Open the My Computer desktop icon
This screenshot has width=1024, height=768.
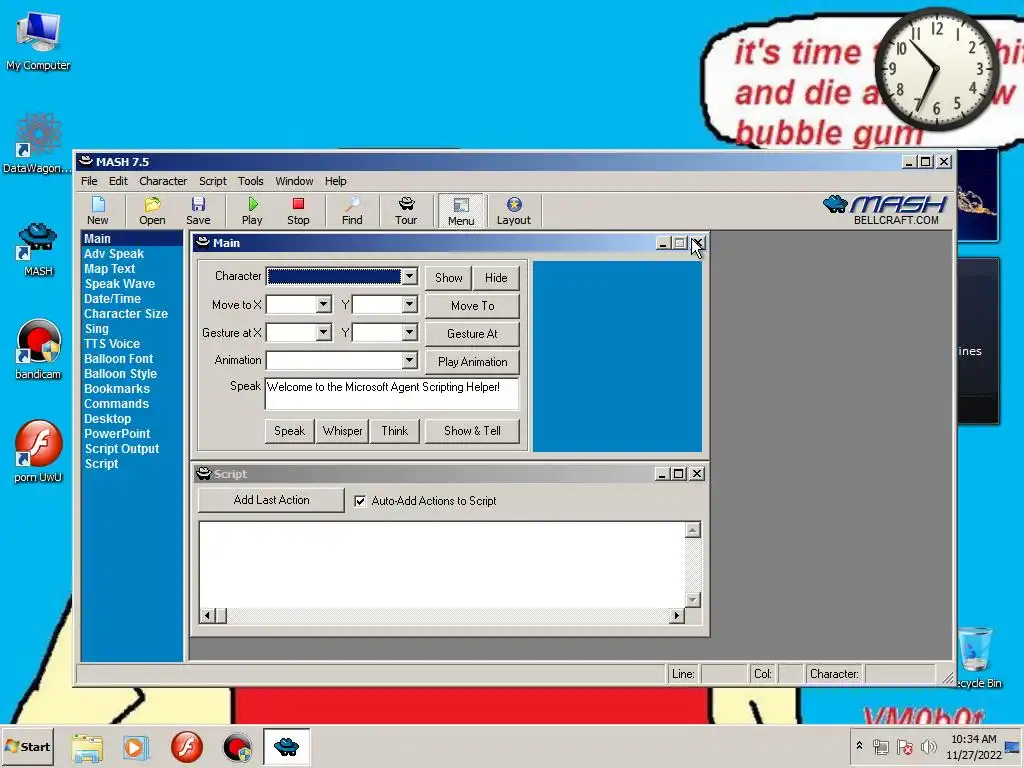[38, 41]
